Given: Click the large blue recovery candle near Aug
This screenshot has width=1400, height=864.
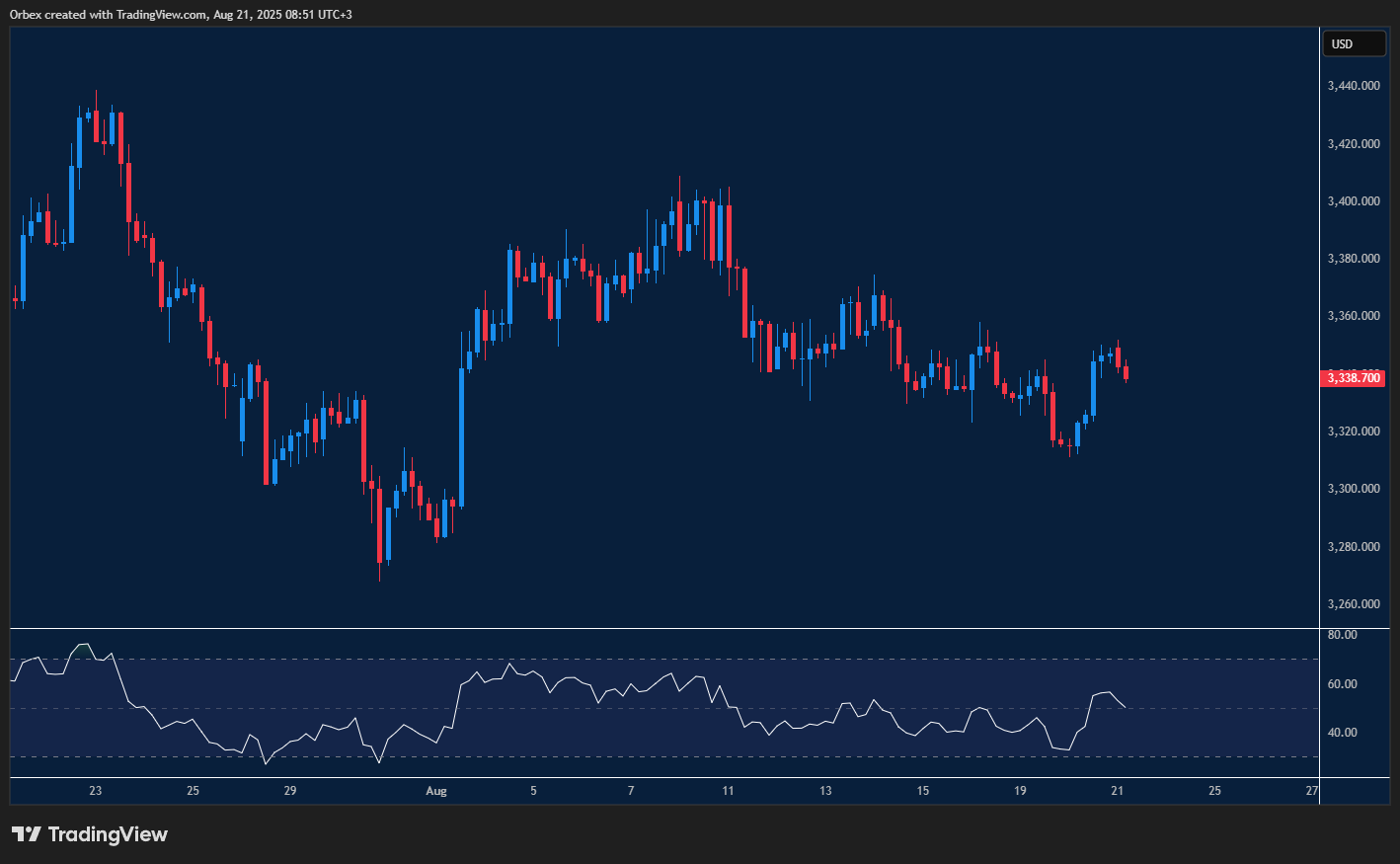Looking at the screenshot, I should (461, 434).
